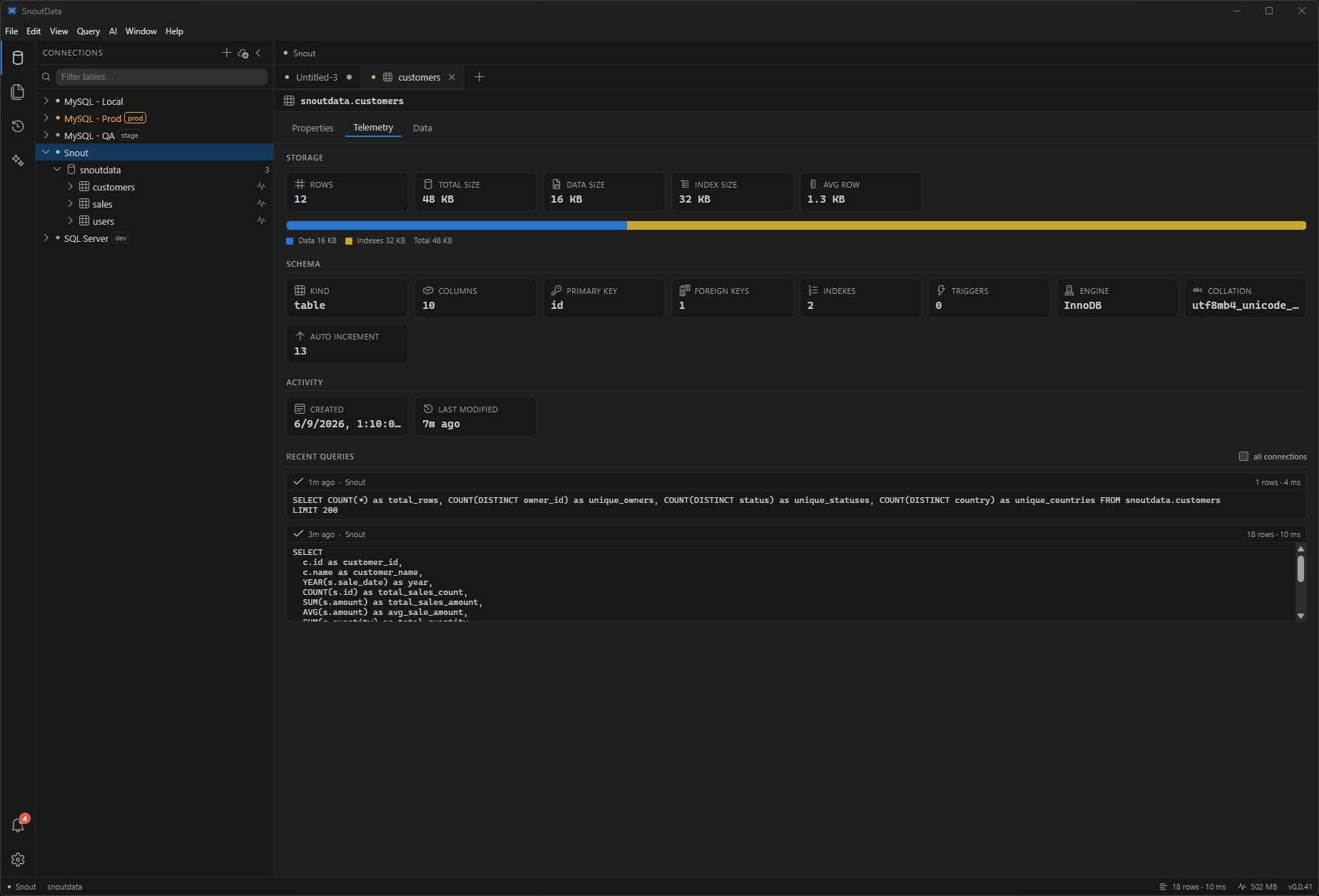Click the search icon in filter box

coord(46,77)
